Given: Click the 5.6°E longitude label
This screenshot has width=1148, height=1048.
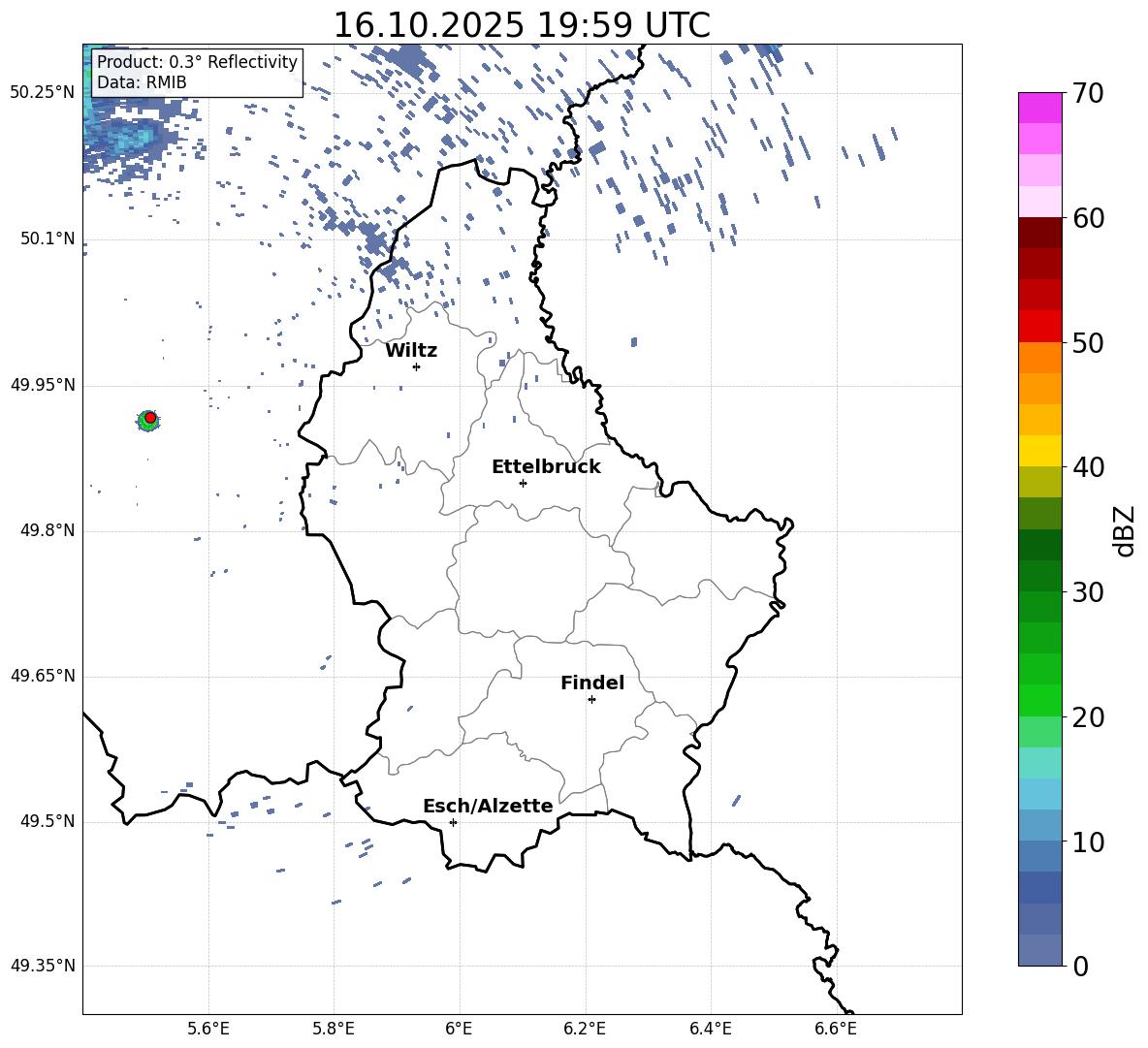Looking at the screenshot, I should [x=208, y=1029].
